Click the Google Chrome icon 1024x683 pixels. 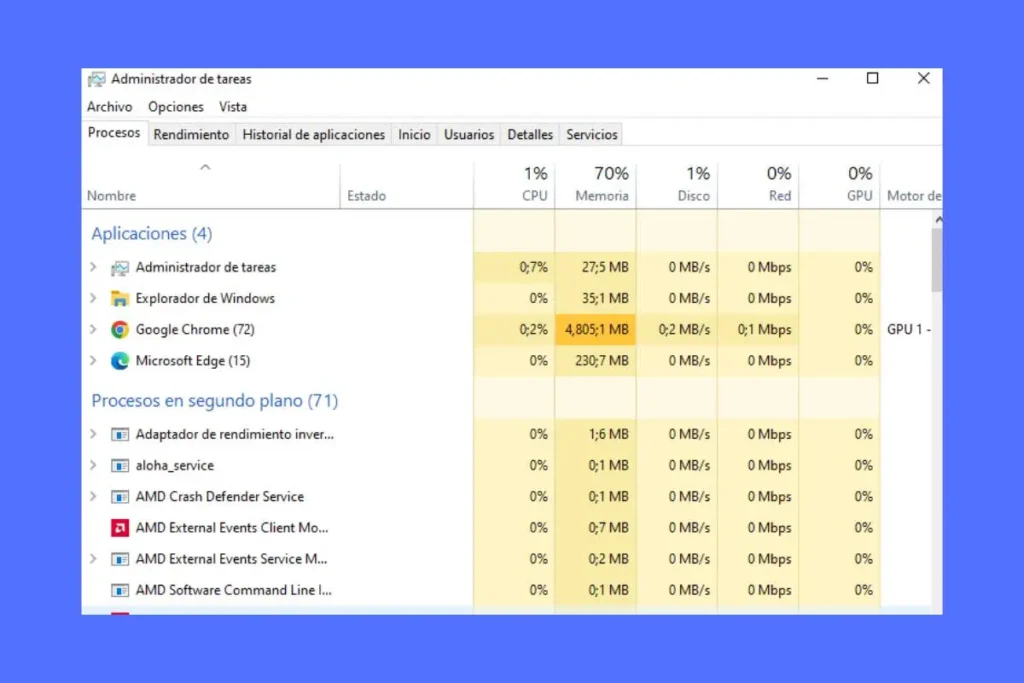click(120, 330)
